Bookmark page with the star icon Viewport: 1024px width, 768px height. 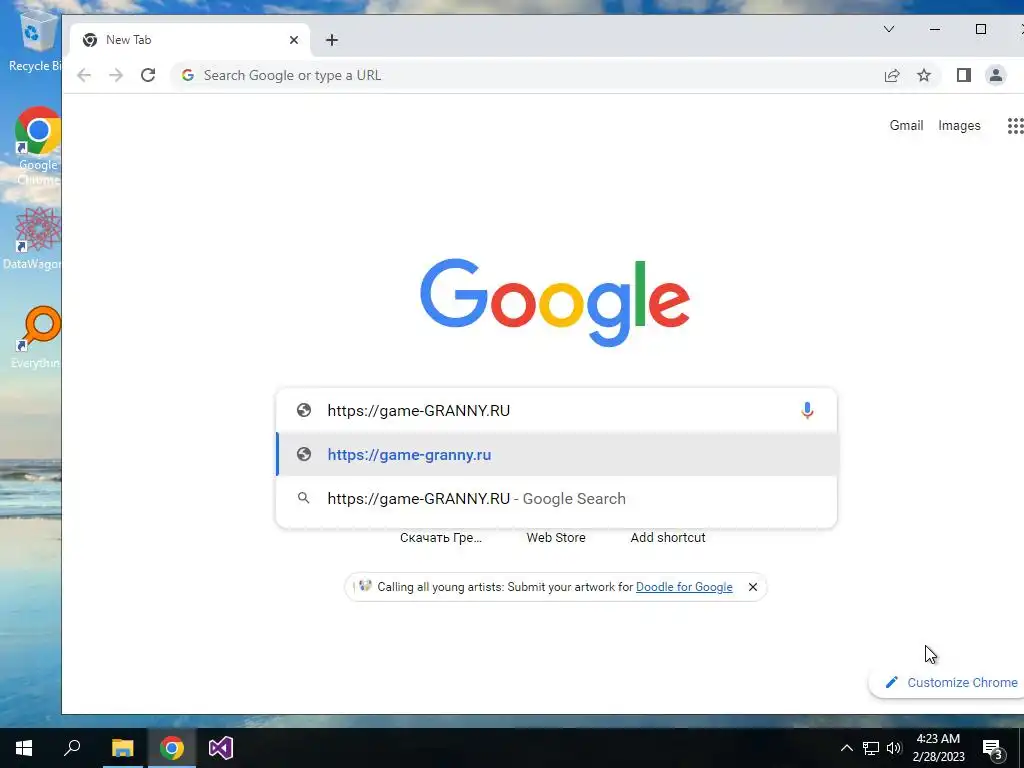tap(923, 75)
